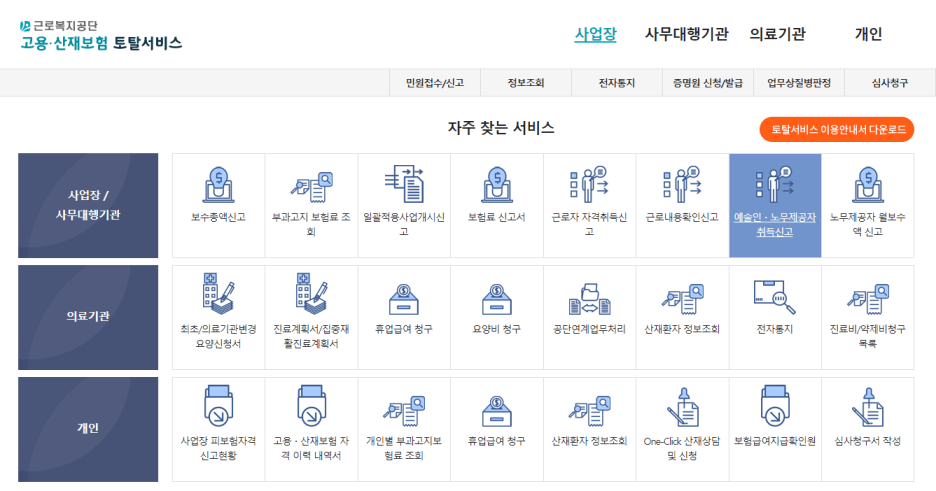This screenshot has width=936, height=491.
Task: Switch to the 의료기관 top tab
Action: 777,34
